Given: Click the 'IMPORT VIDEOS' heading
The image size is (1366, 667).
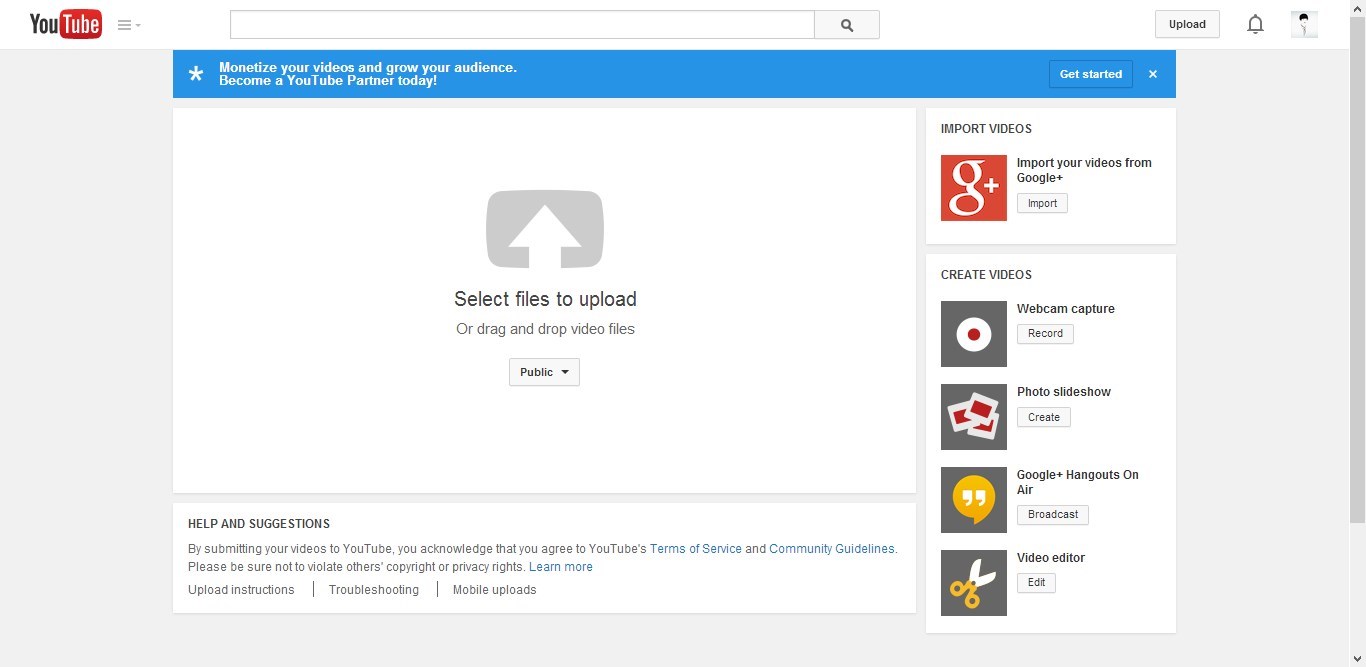Looking at the screenshot, I should click(x=986, y=129).
